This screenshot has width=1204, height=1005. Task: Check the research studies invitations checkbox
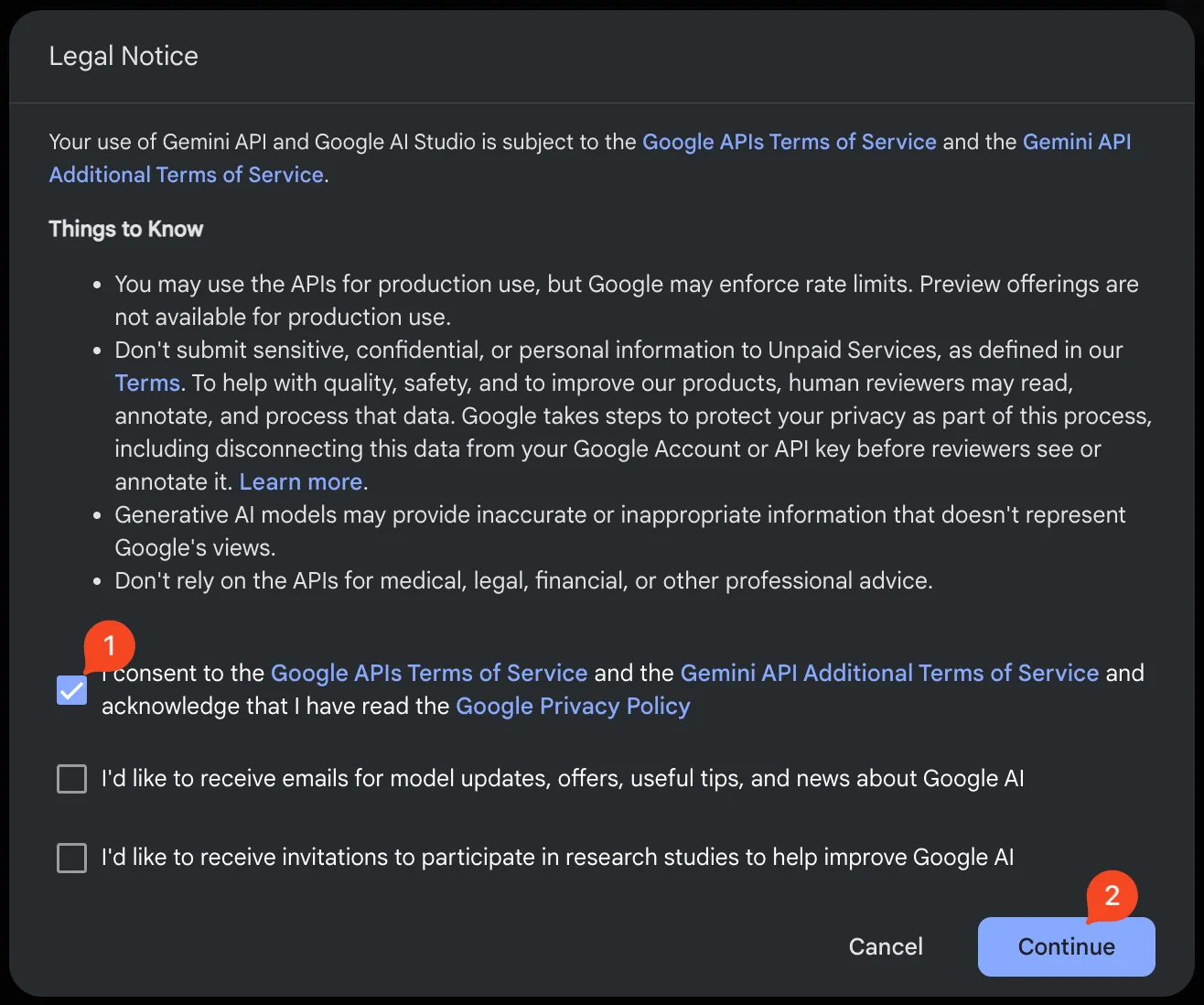(x=71, y=858)
